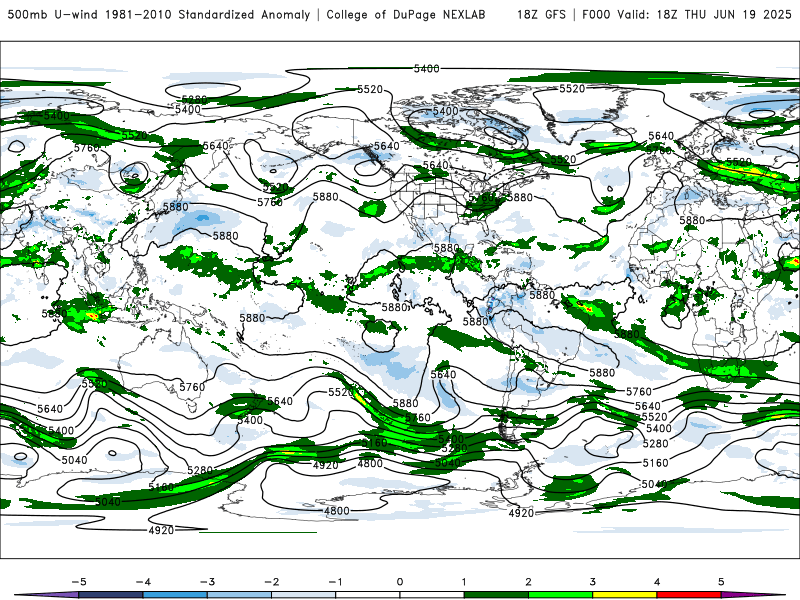This screenshot has height=600, width=800.
Task: Click the medium blue colorbar segment
Action: [175, 595]
